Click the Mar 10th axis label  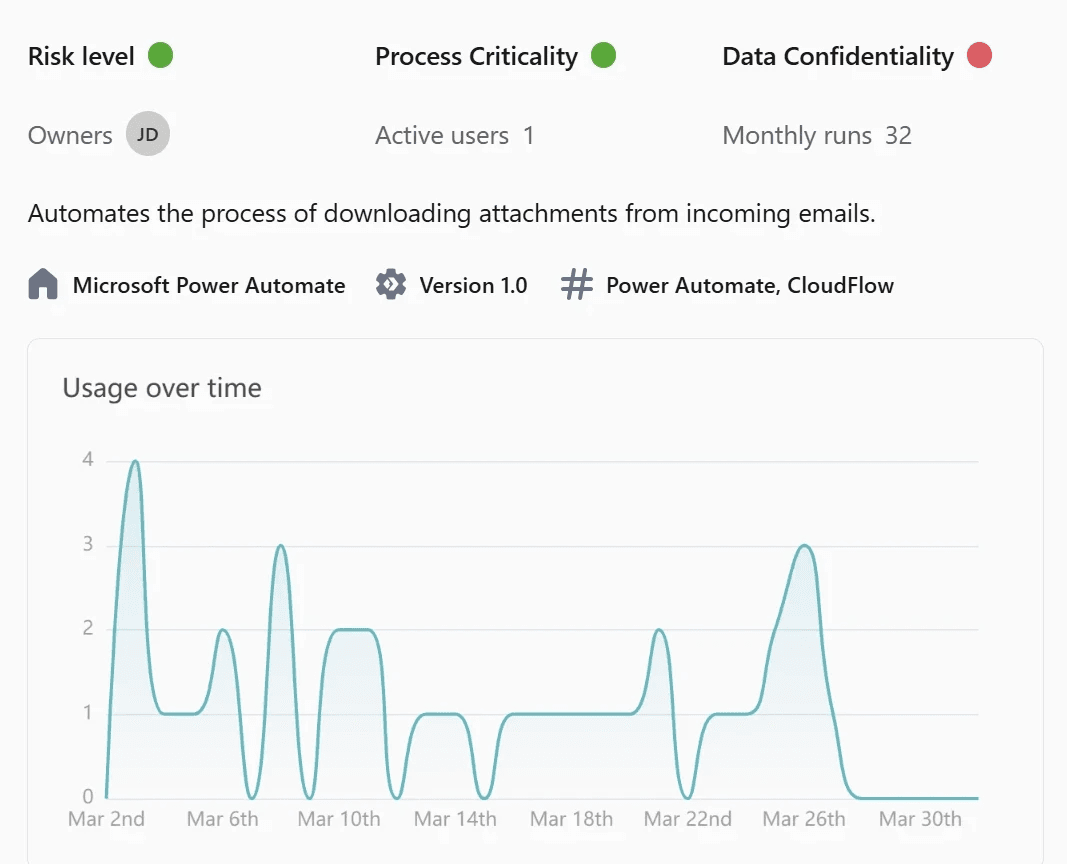click(x=339, y=818)
